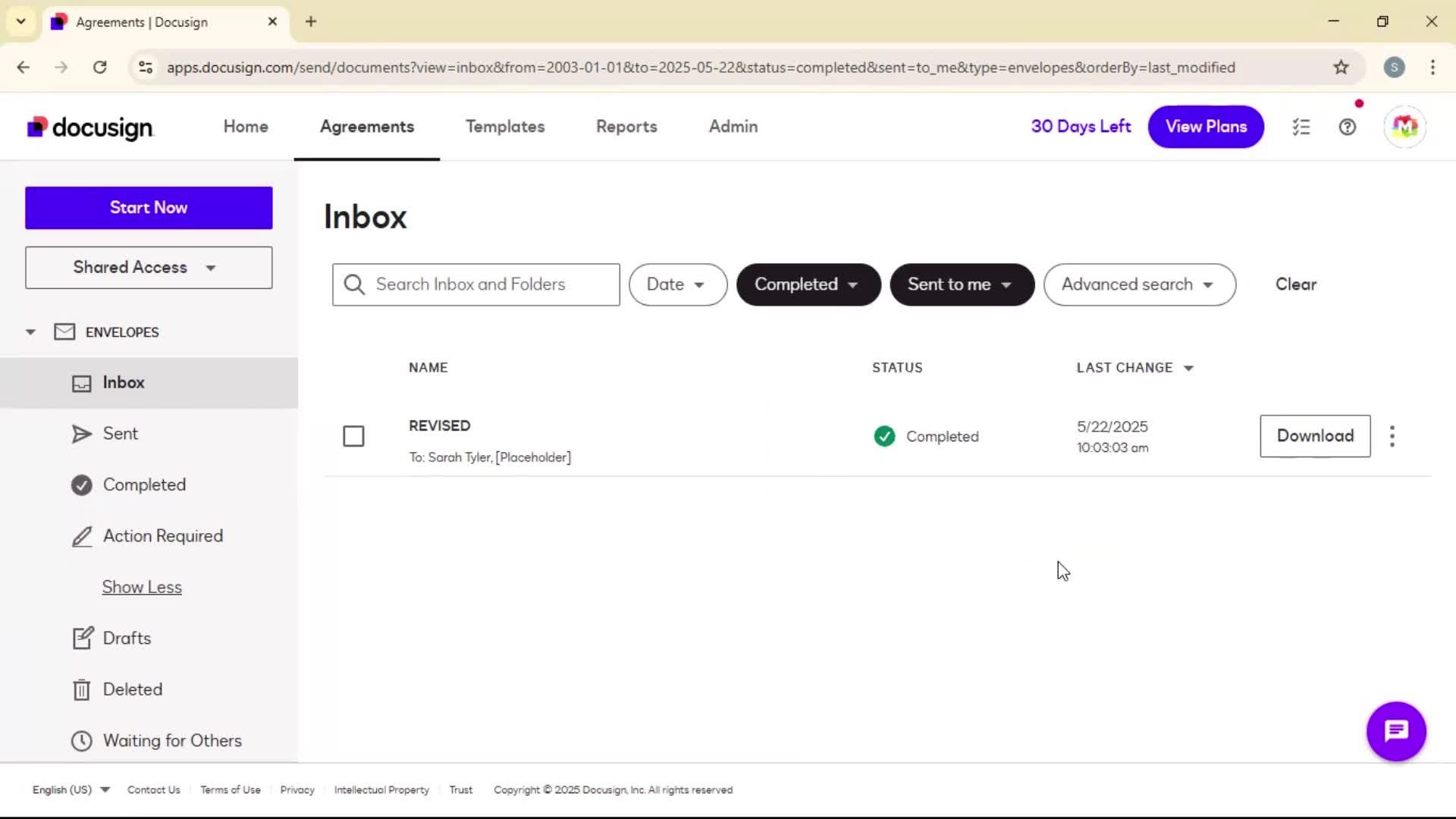
Task: Click the Docusign logo
Action: click(90, 127)
